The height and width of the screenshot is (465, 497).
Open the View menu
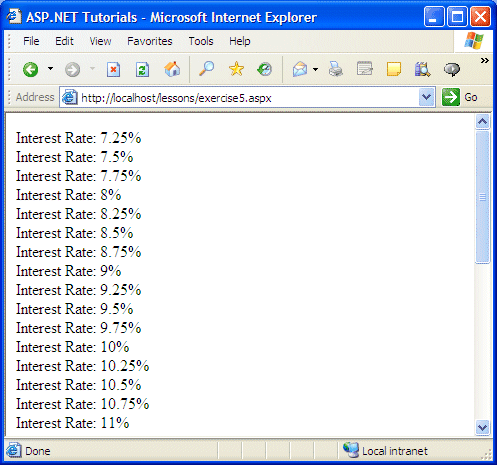click(x=100, y=41)
